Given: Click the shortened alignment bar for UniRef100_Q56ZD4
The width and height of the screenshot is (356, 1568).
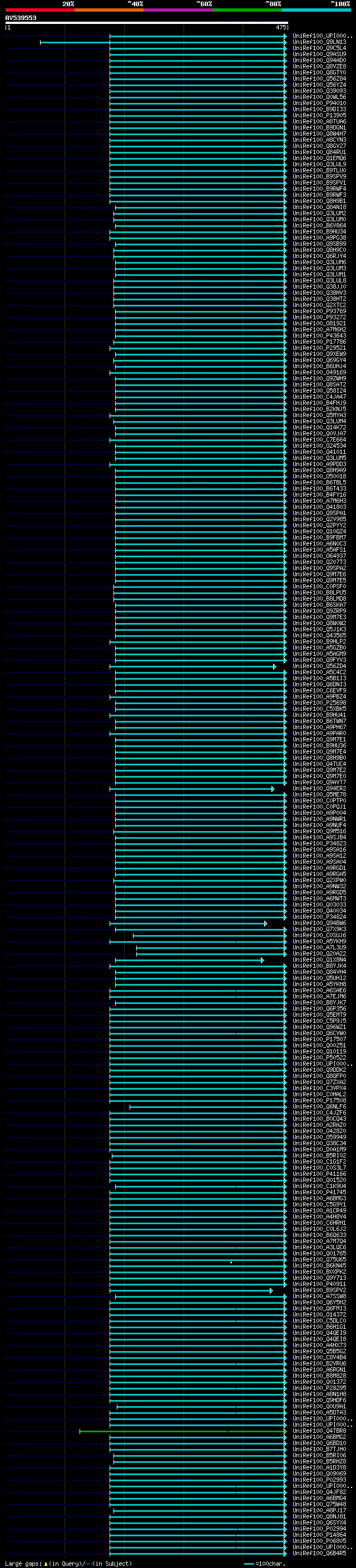Looking at the screenshot, I should coord(193,666).
